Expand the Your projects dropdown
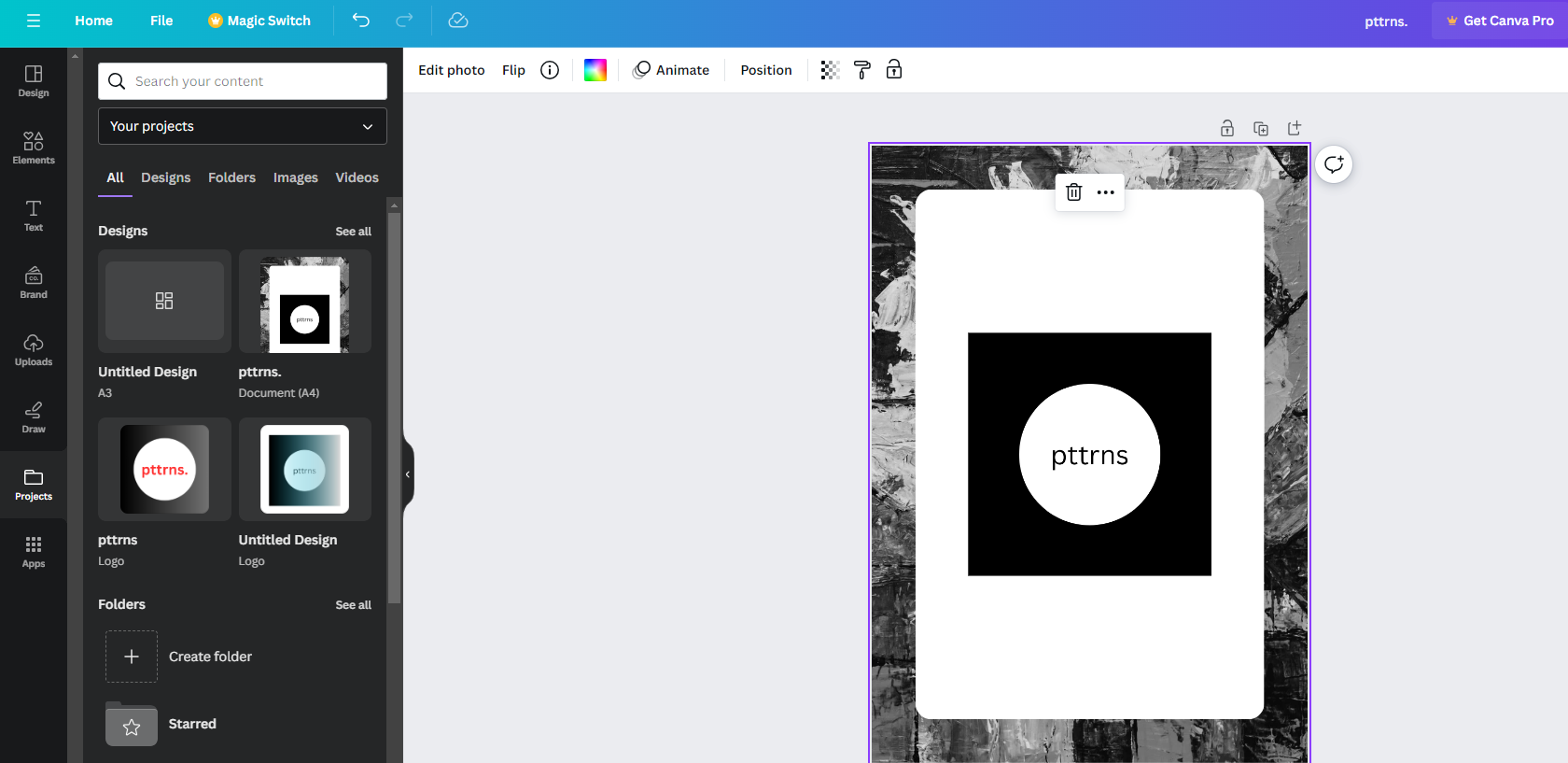The width and height of the screenshot is (1568, 763). [x=243, y=126]
